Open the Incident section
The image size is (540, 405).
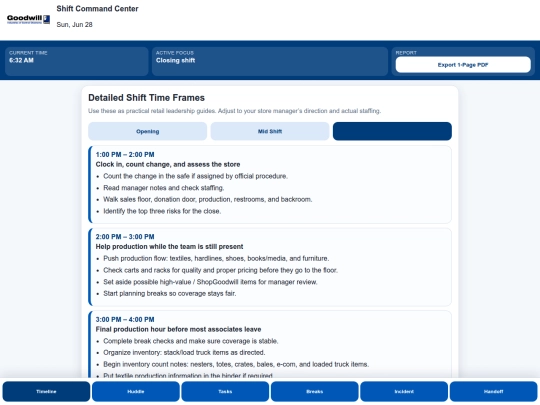point(404,392)
